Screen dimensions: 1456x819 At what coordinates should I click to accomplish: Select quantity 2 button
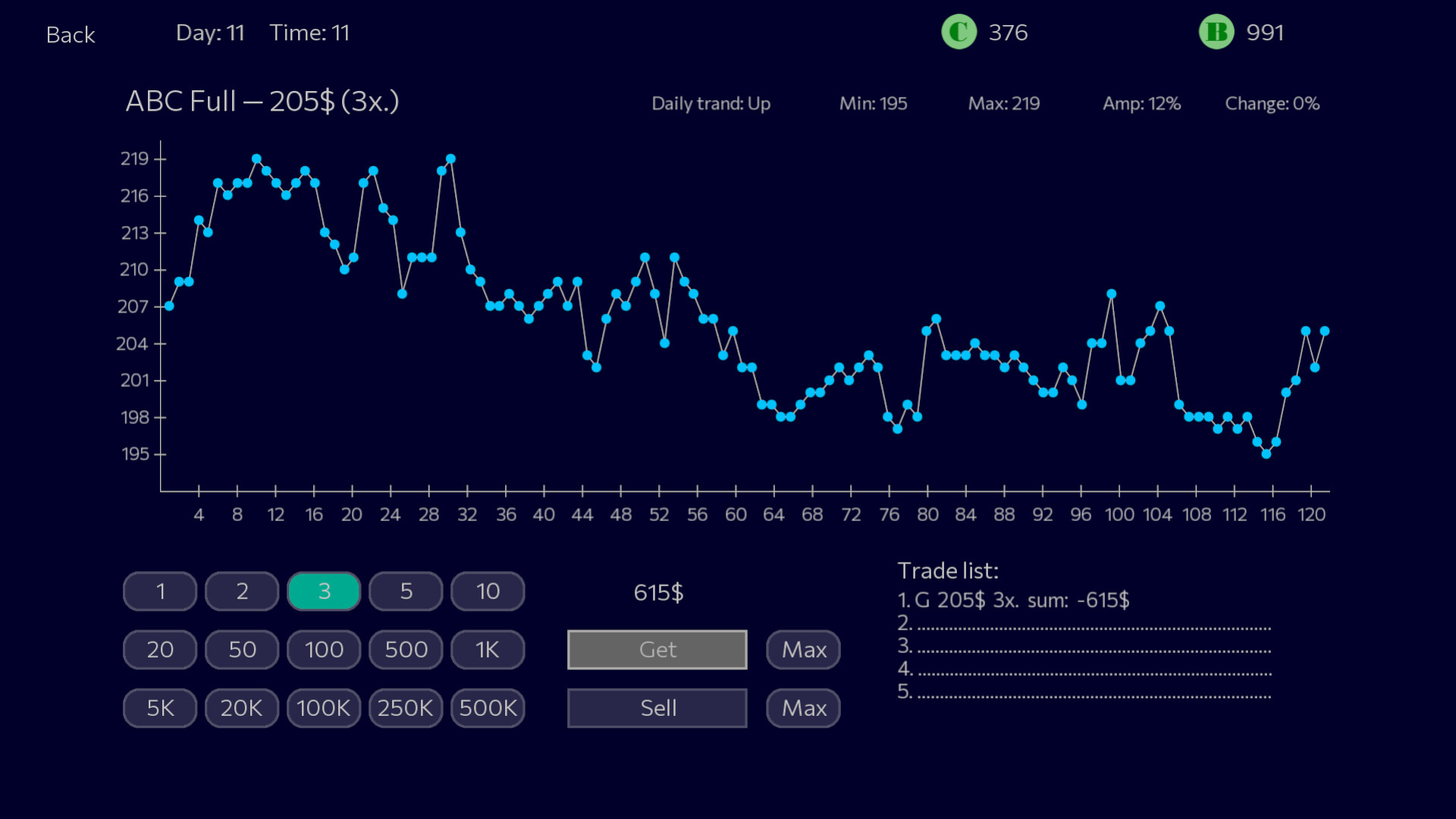pyautogui.click(x=241, y=591)
